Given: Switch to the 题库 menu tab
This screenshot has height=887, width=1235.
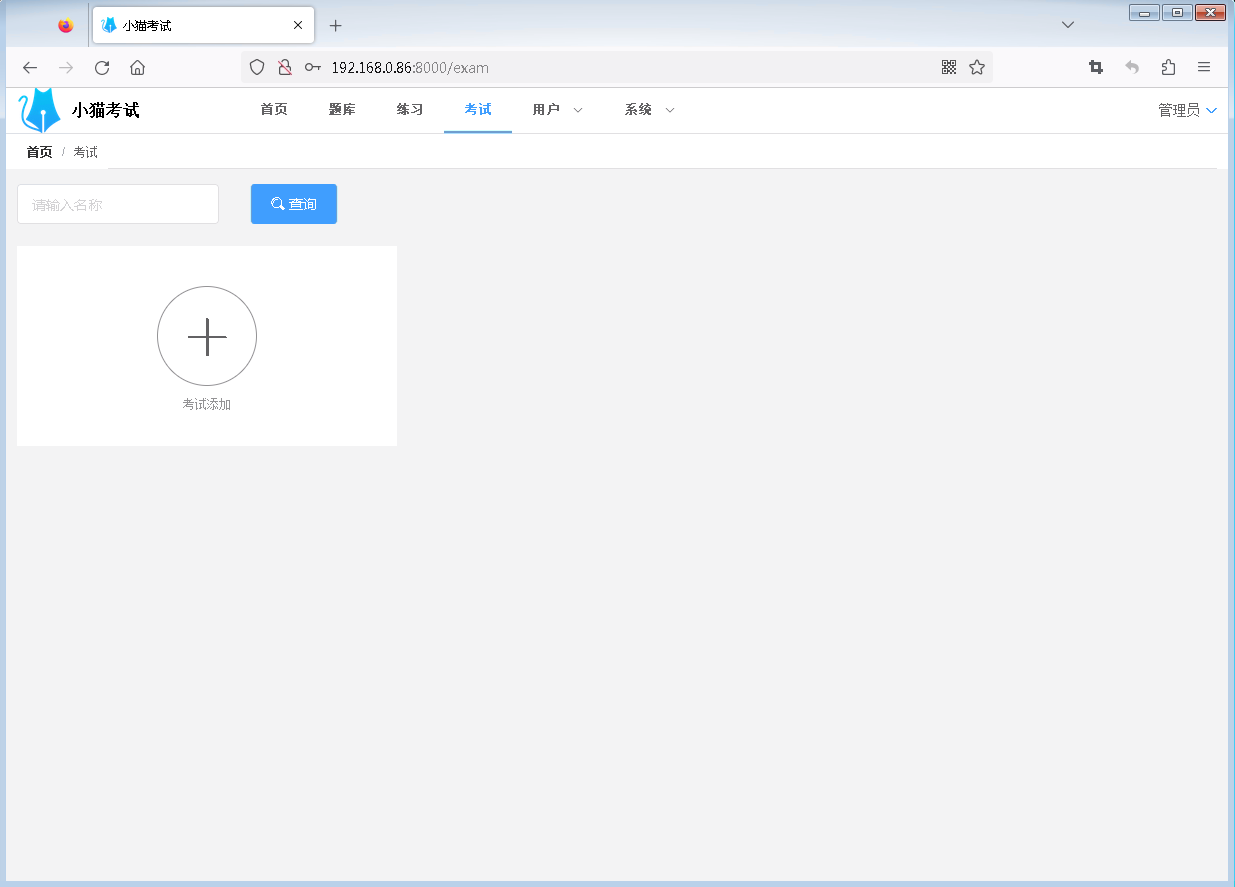Looking at the screenshot, I should point(342,110).
